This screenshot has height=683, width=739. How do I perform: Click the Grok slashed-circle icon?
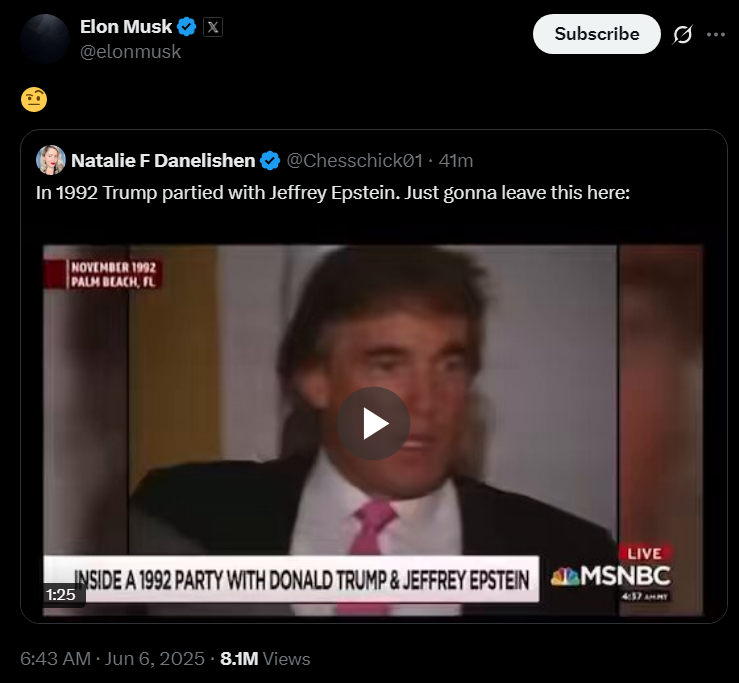[x=682, y=34]
